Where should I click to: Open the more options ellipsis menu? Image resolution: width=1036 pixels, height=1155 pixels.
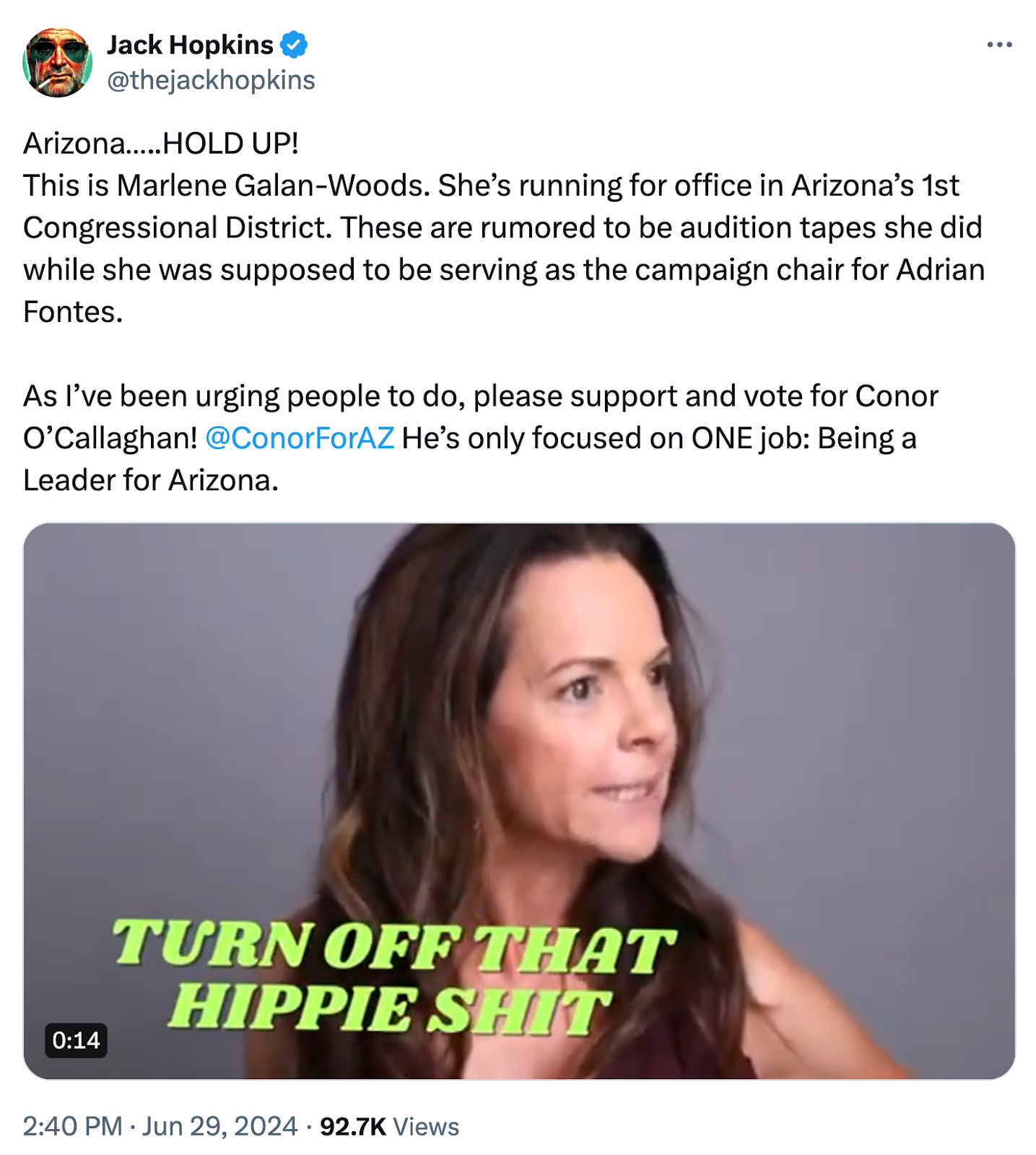pos(999,45)
